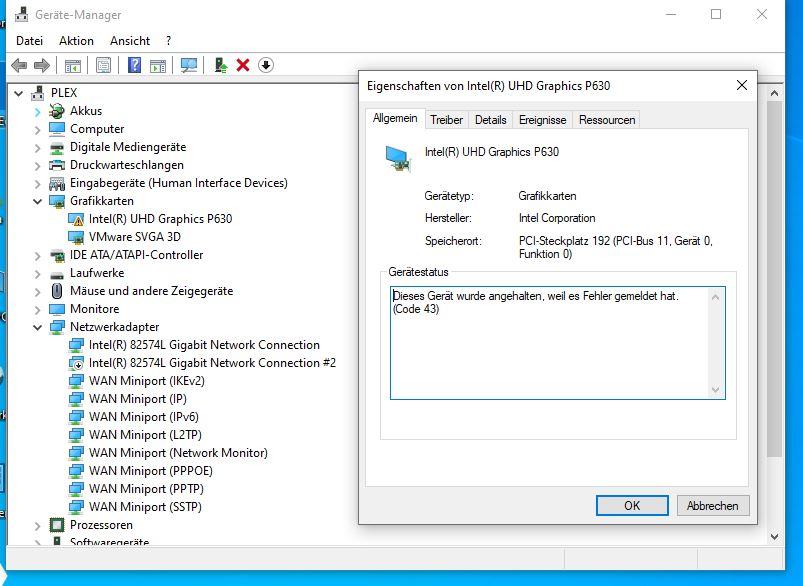Click the Akkus battery icon
803x586 pixels.
pos(57,111)
